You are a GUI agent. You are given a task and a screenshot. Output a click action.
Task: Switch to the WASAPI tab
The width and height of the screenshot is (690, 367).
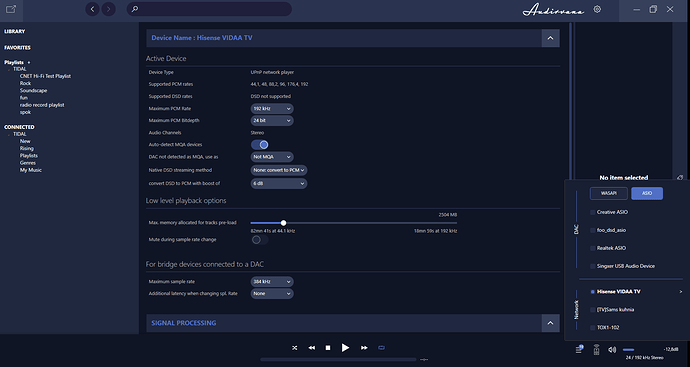coord(609,193)
